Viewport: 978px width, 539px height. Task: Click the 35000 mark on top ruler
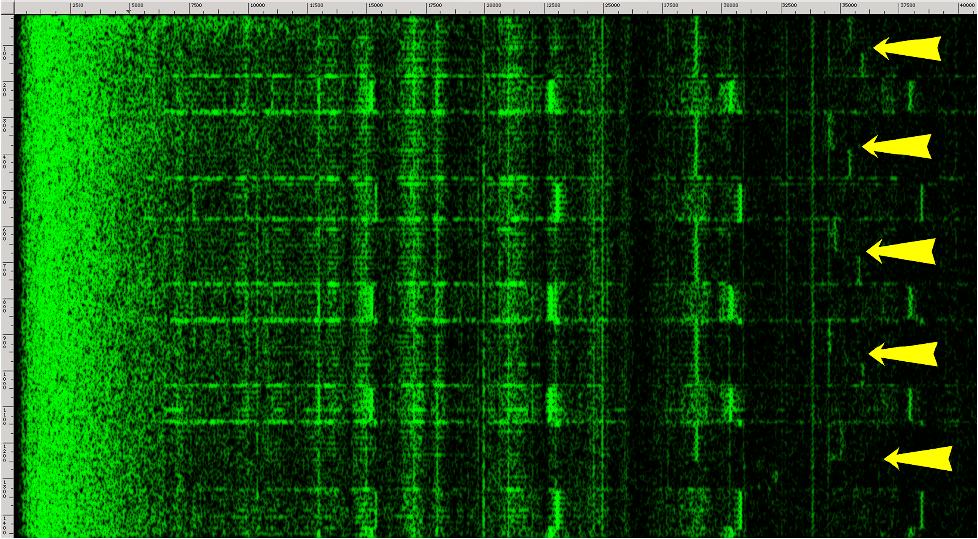pos(850,6)
